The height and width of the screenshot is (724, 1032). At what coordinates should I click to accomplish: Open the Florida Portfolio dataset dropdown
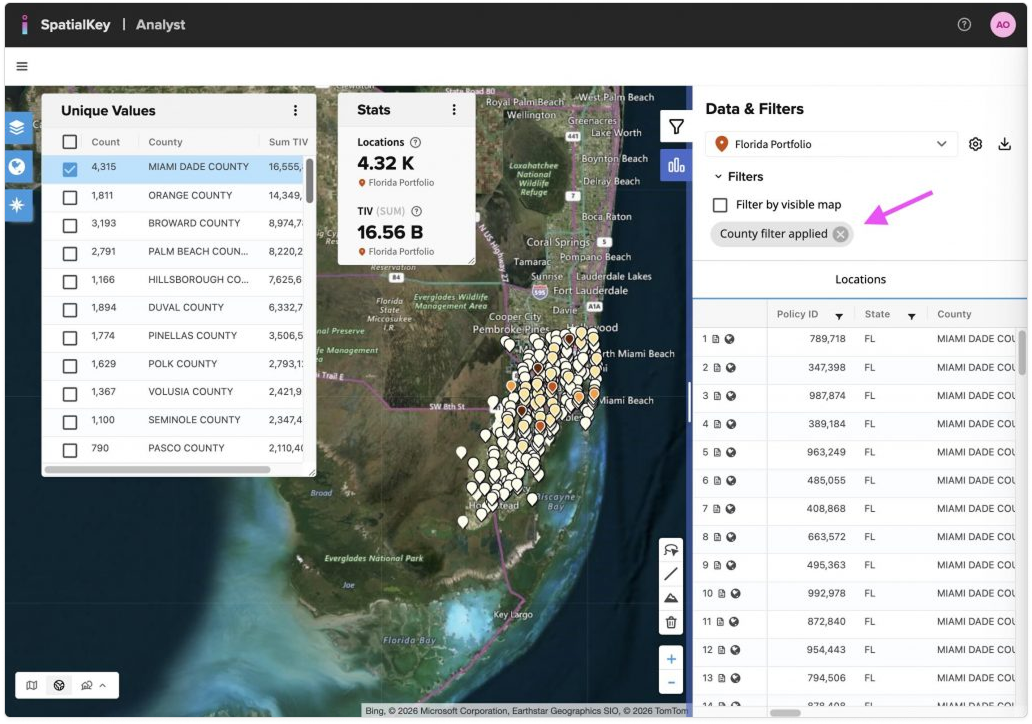[830, 144]
